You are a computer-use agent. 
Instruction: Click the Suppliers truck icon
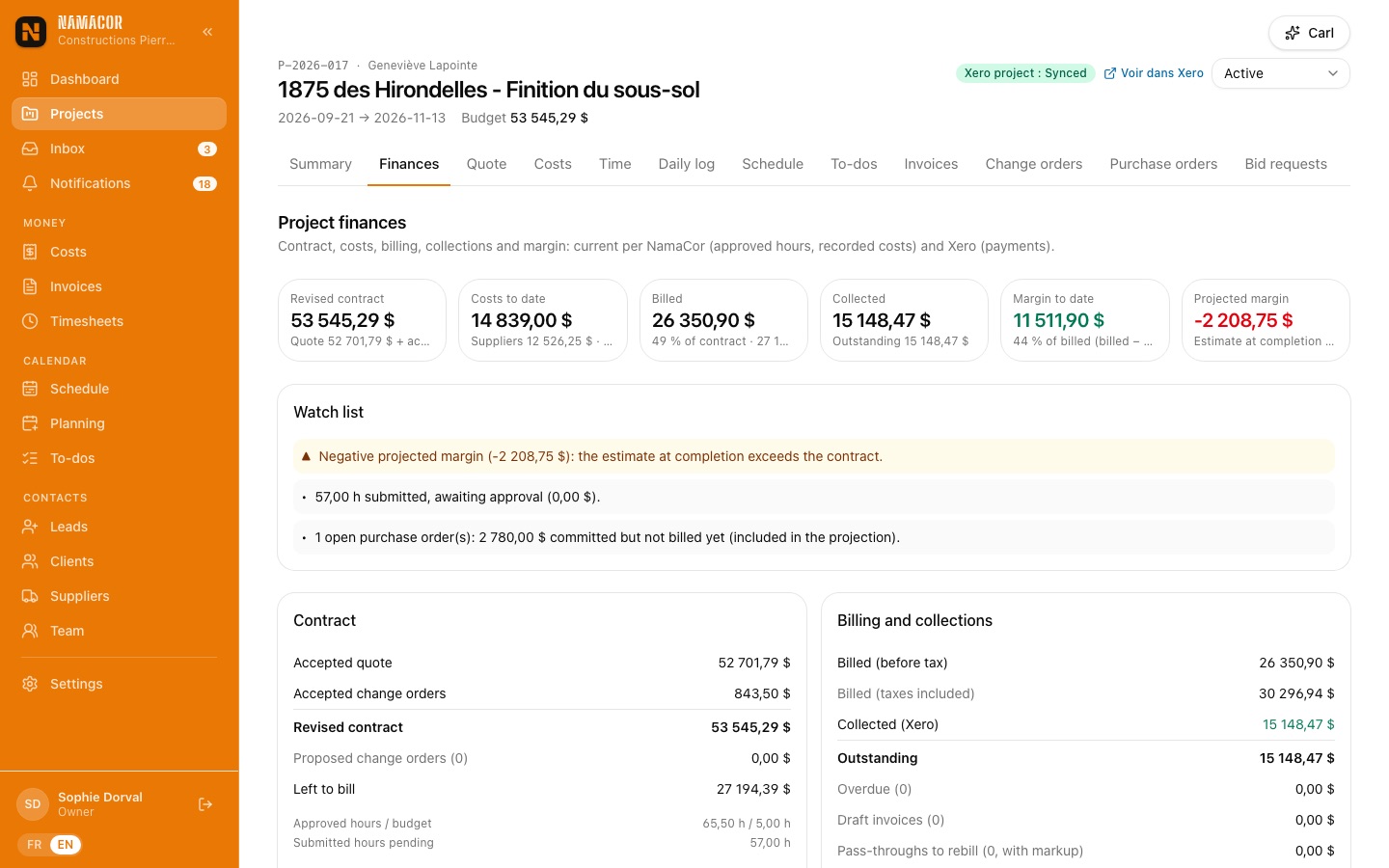(30, 596)
